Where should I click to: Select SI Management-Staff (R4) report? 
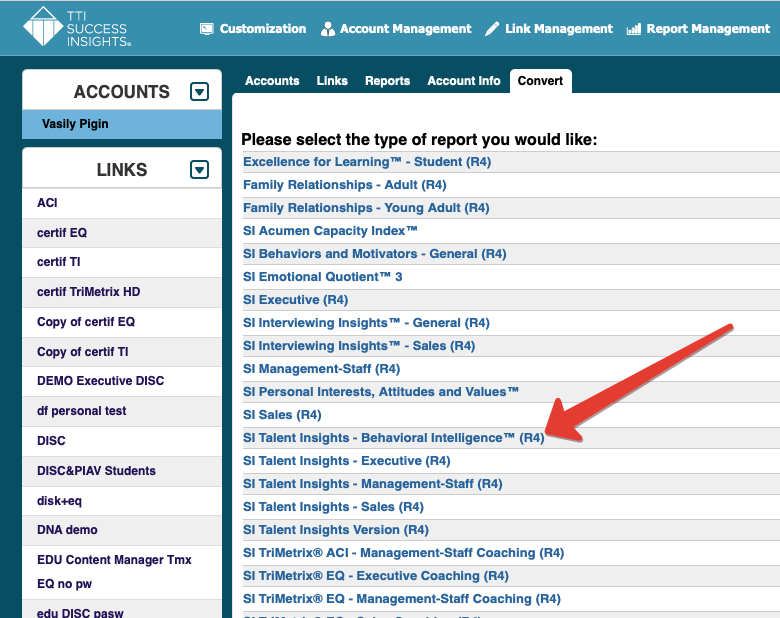[x=321, y=369]
